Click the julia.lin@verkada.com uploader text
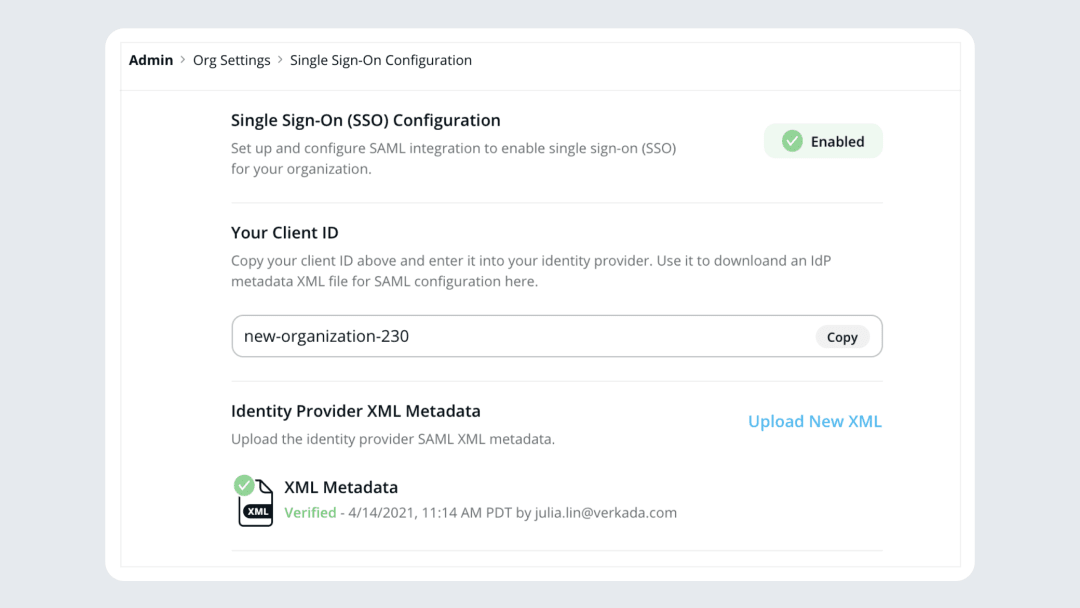This screenshot has height=608, width=1080. 605,512
